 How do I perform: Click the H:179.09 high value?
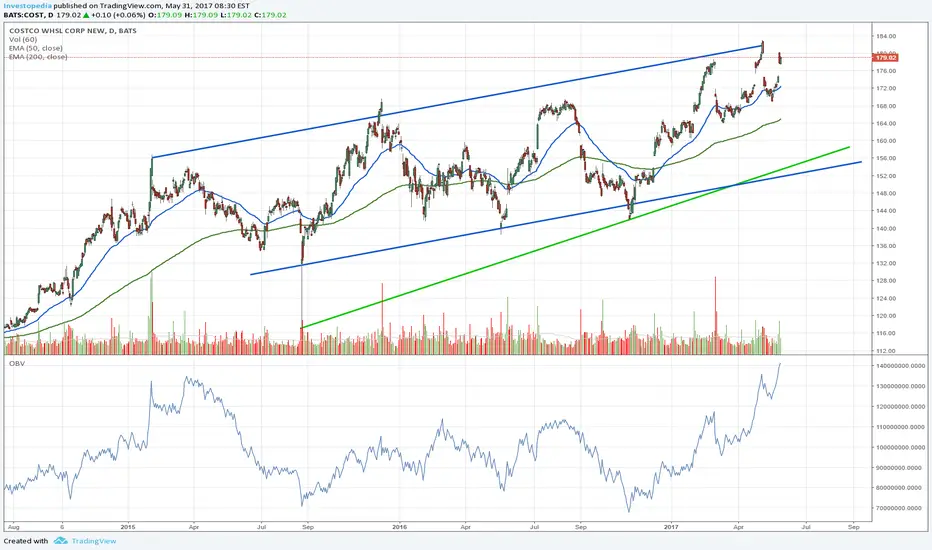(x=200, y=14)
